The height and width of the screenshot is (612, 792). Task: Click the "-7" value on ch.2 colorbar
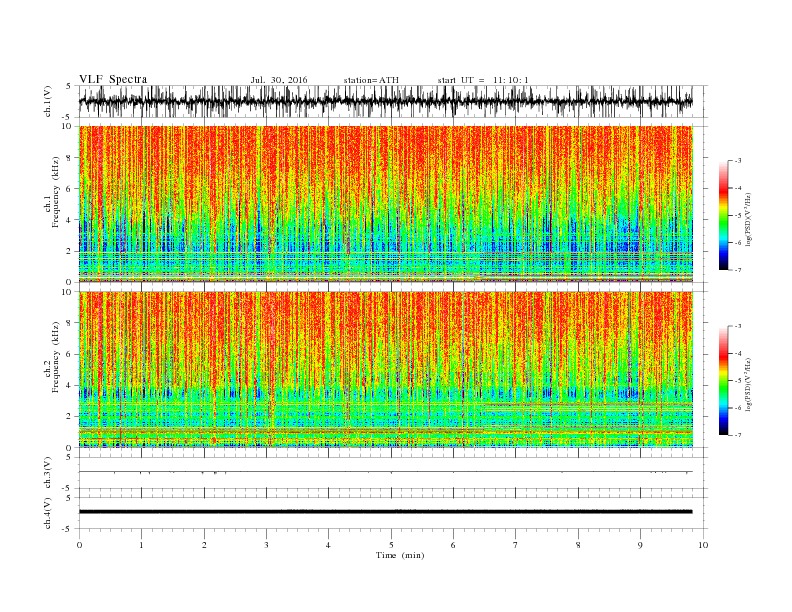[x=737, y=435]
